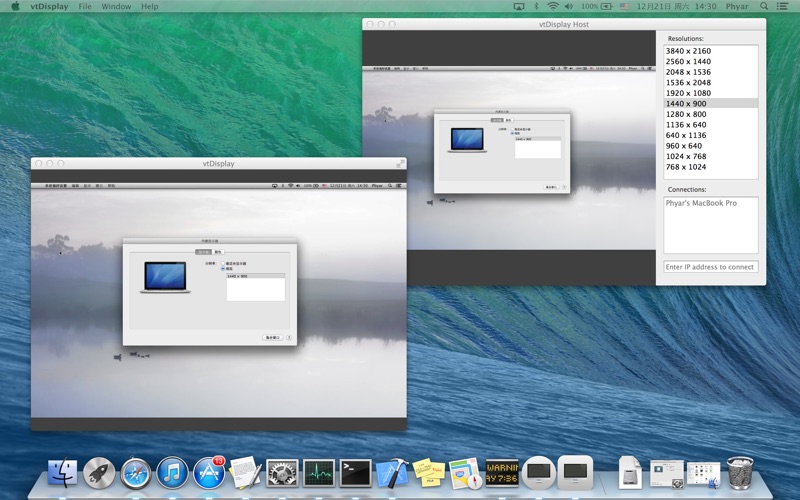Click the date and time 14:30 clock
This screenshot has height=500, width=800.
tap(677, 6)
